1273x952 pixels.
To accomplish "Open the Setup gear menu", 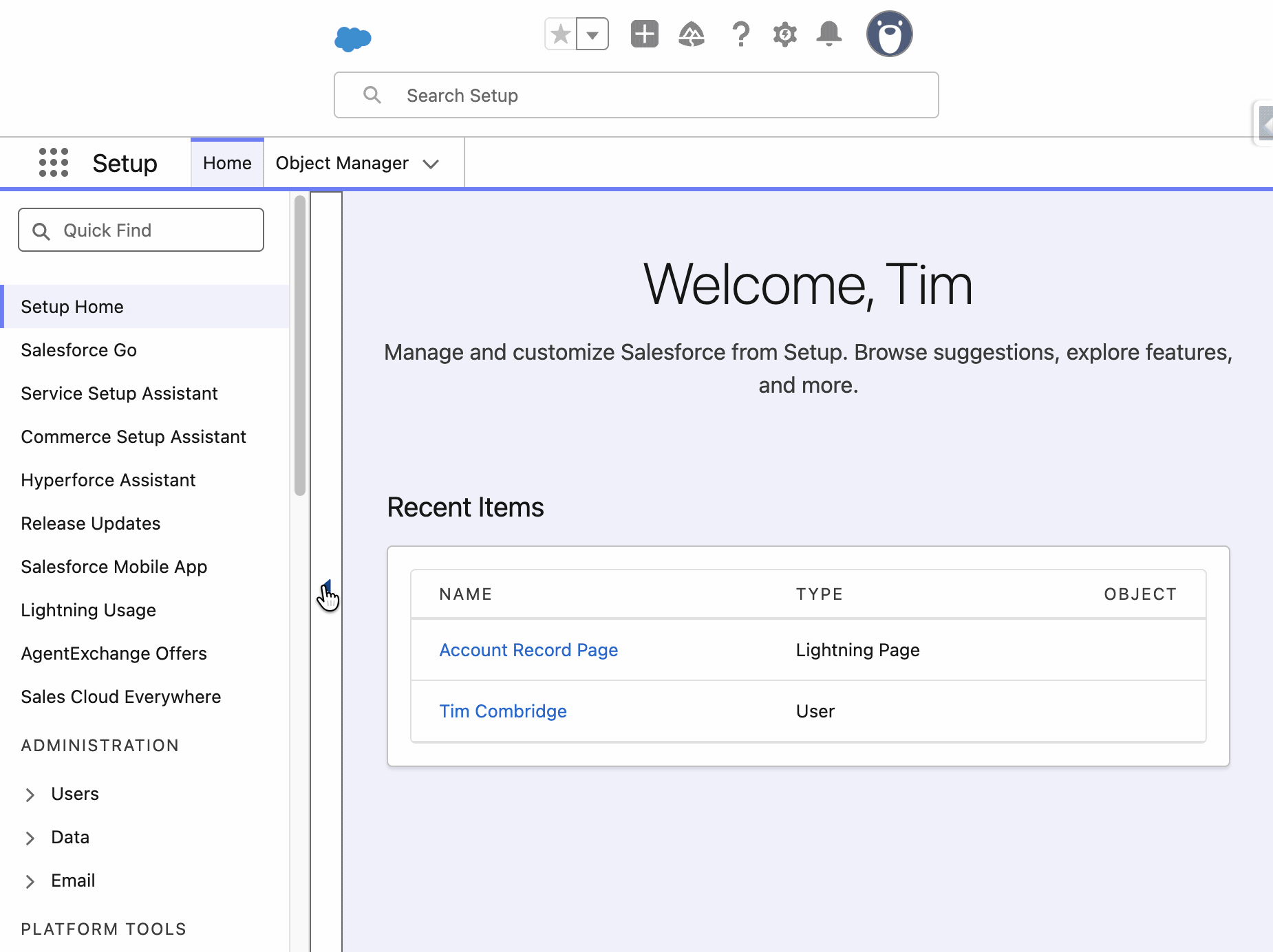I will pyautogui.click(x=784, y=34).
